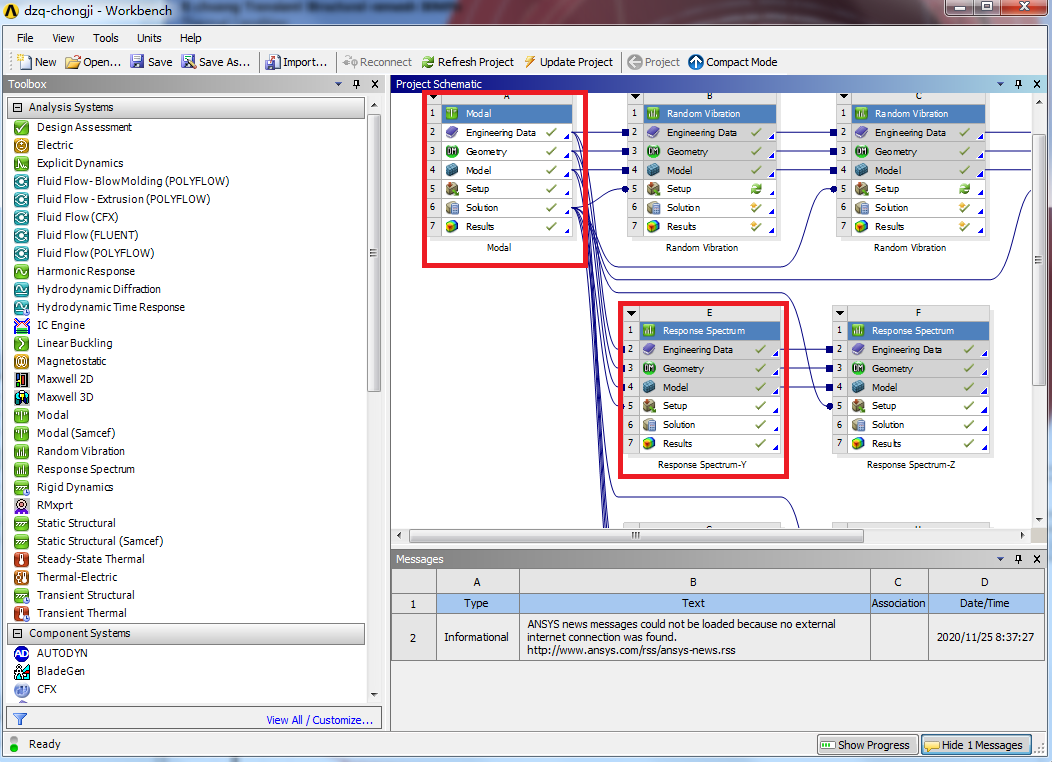Open the dropdown arrow on the Modal system header
Screen dimensions: 1052x762
click(432, 95)
